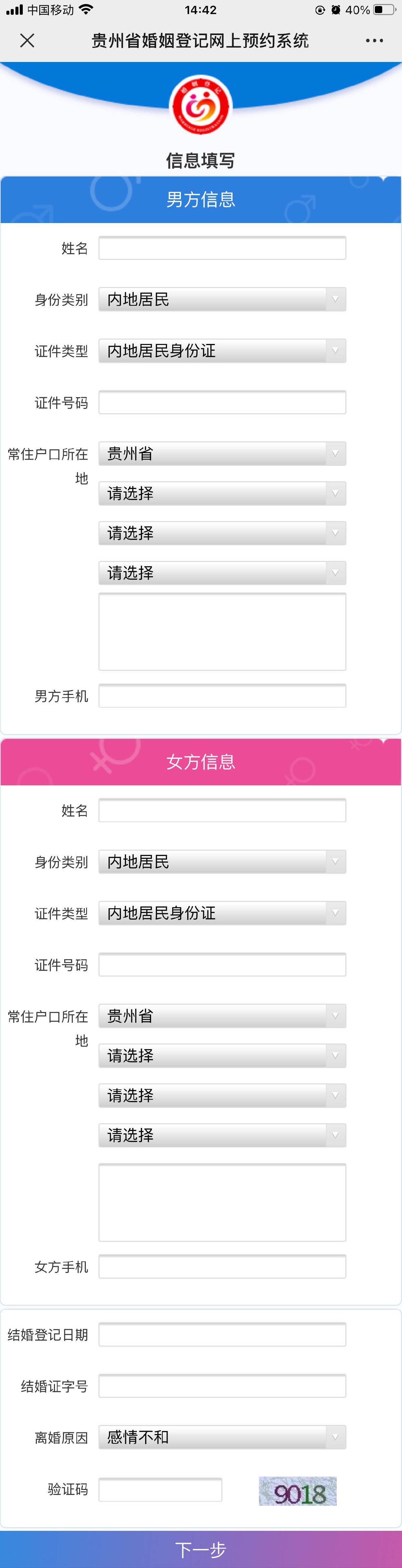The image size is (402, 1568).
Task: Open divorce reason dropdown showing 感情不和
Action: [222, 1437]
